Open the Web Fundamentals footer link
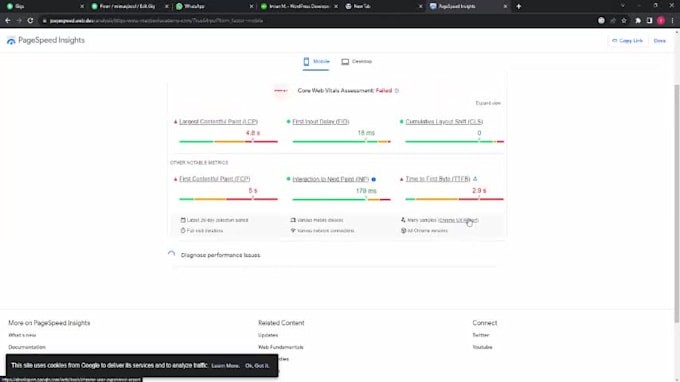This screenshot has height=382, width=680. pyautogui.click(x=281, y=347)
